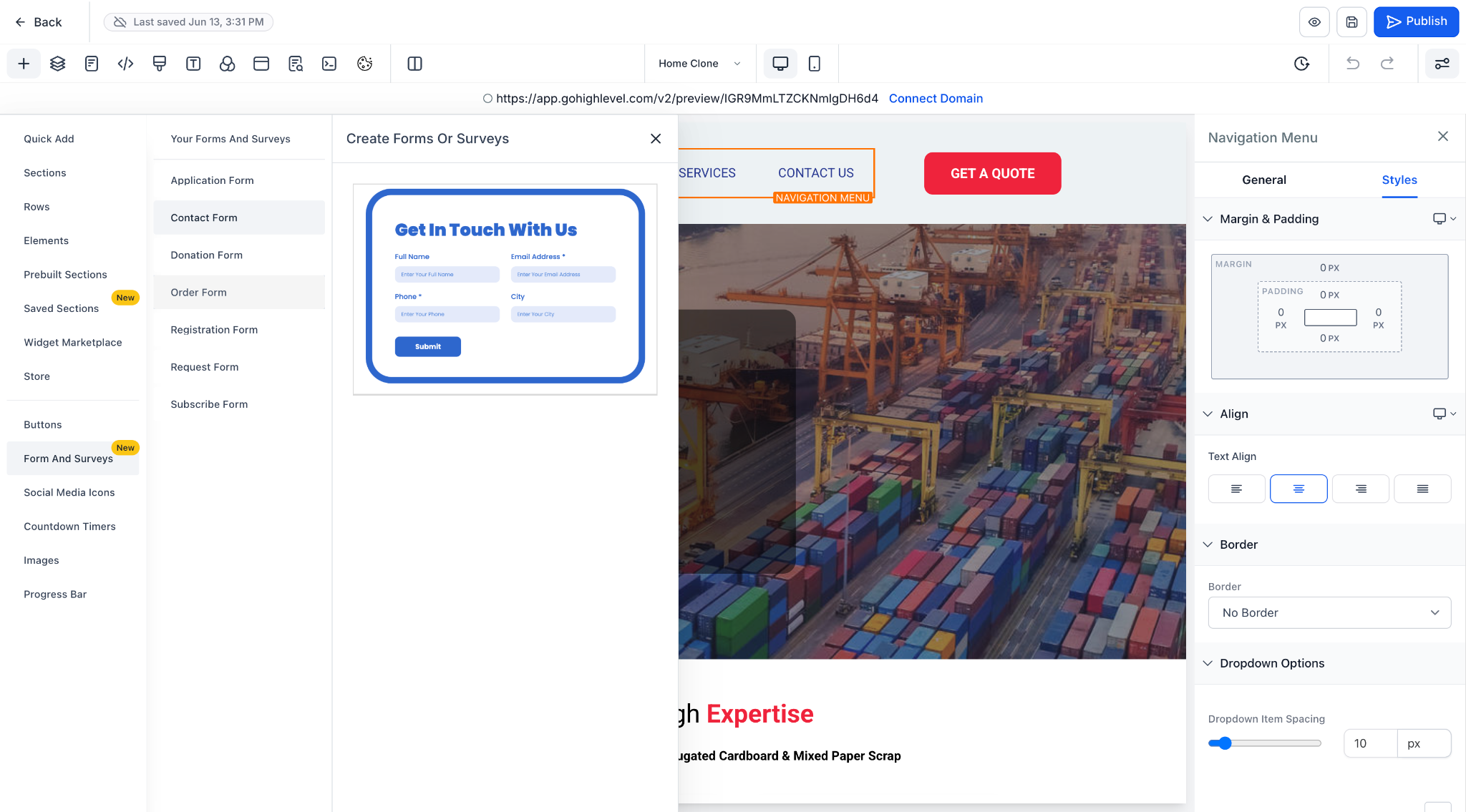Click the save disk icon
The image size is (1466, 812).
tap(1351, 22)
